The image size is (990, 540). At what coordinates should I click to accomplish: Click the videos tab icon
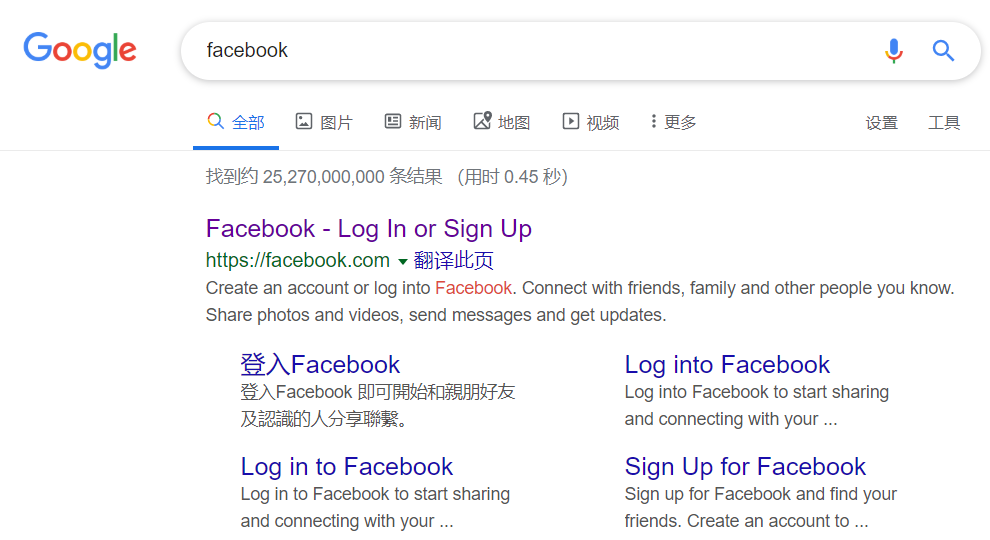click(571, 121)
